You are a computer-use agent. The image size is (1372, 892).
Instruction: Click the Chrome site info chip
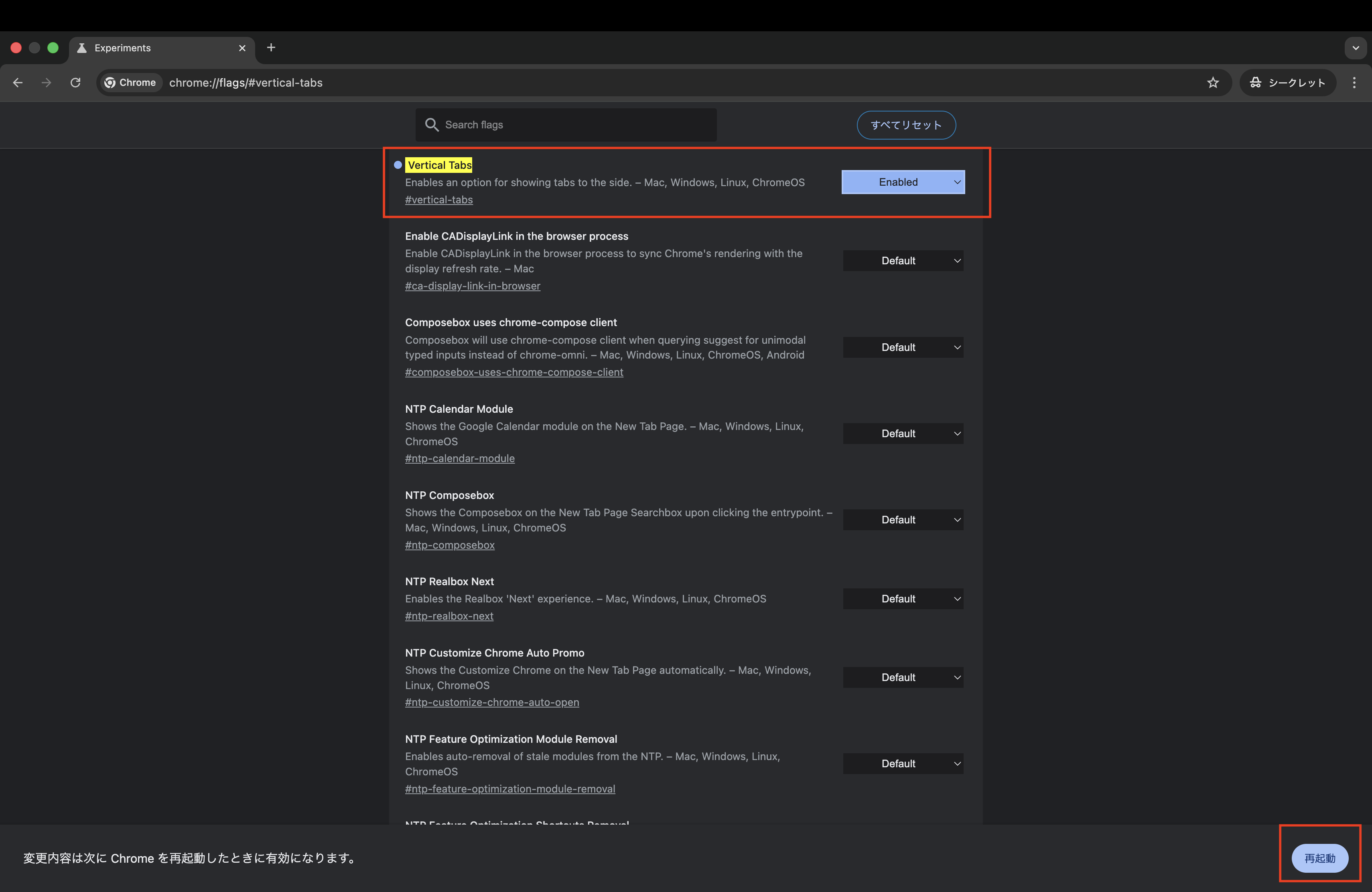(130, 82)
